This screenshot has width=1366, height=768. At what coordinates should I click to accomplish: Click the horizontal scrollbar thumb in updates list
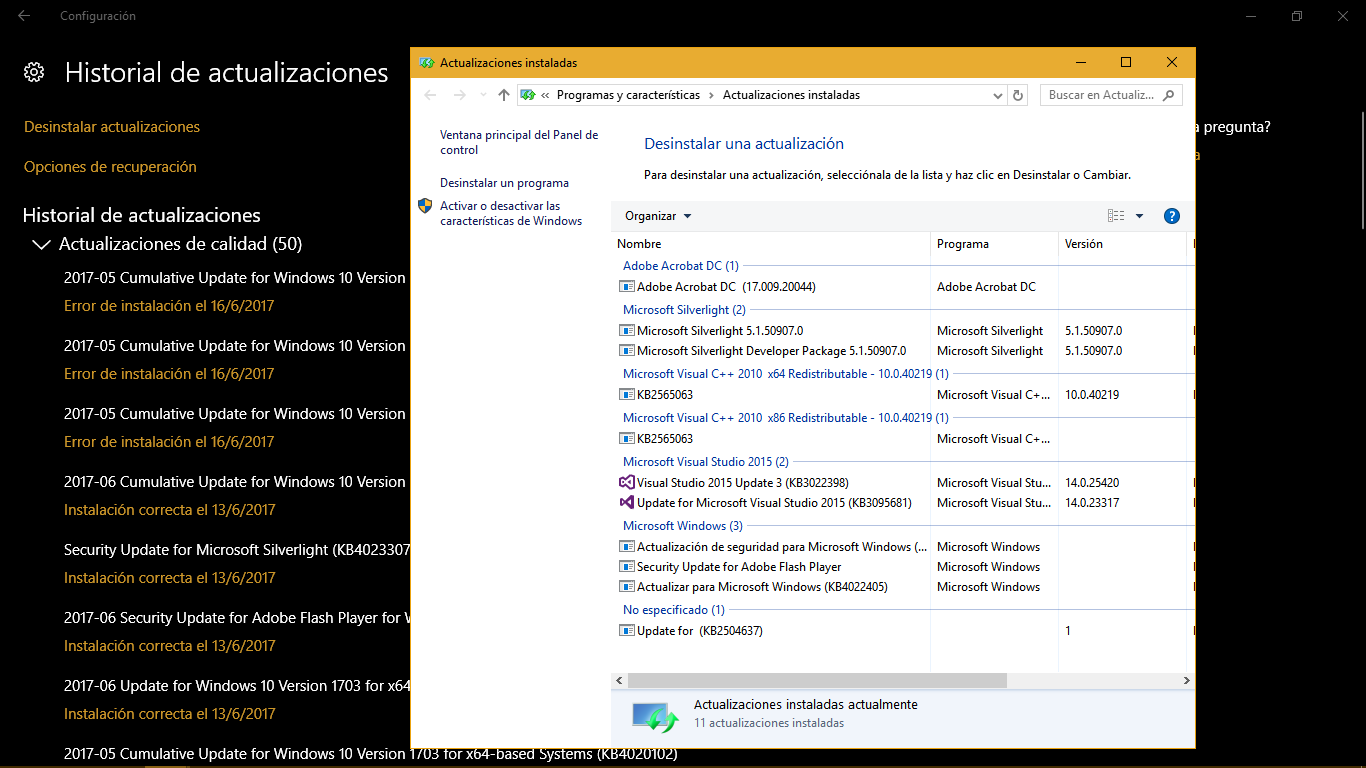coord(817,680)
